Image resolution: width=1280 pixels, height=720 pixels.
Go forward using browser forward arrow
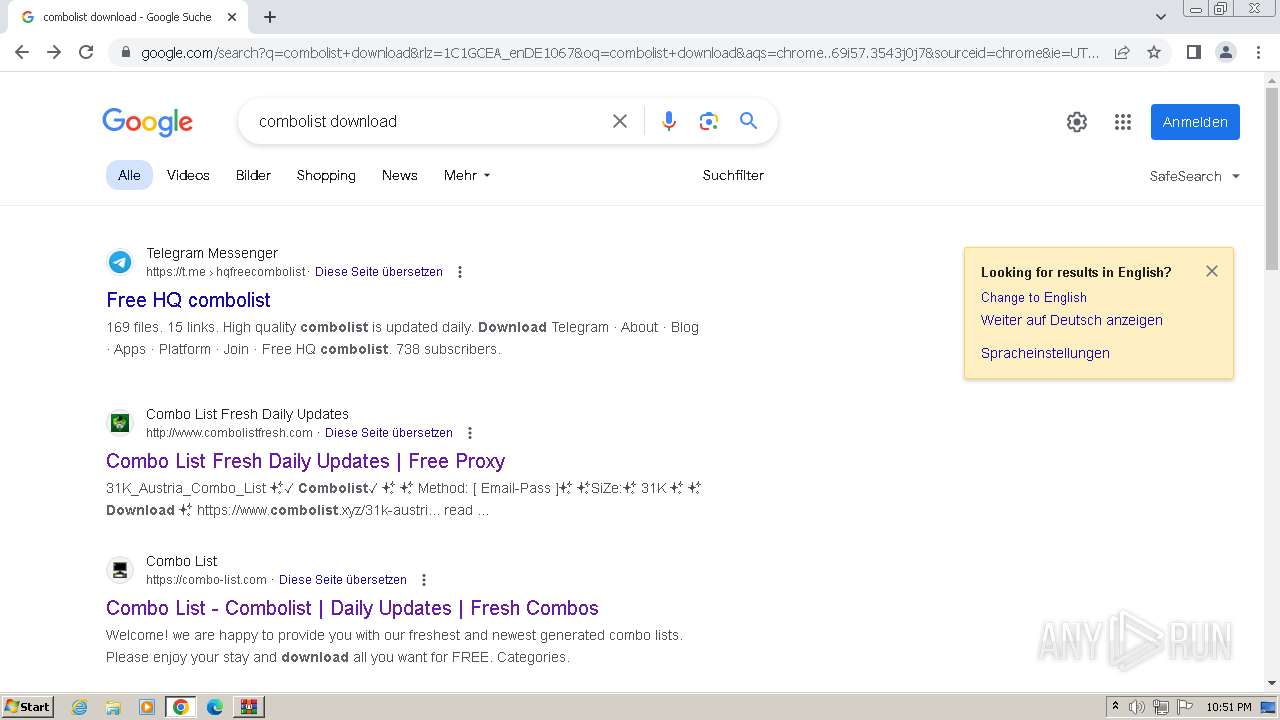click(54, 52)
